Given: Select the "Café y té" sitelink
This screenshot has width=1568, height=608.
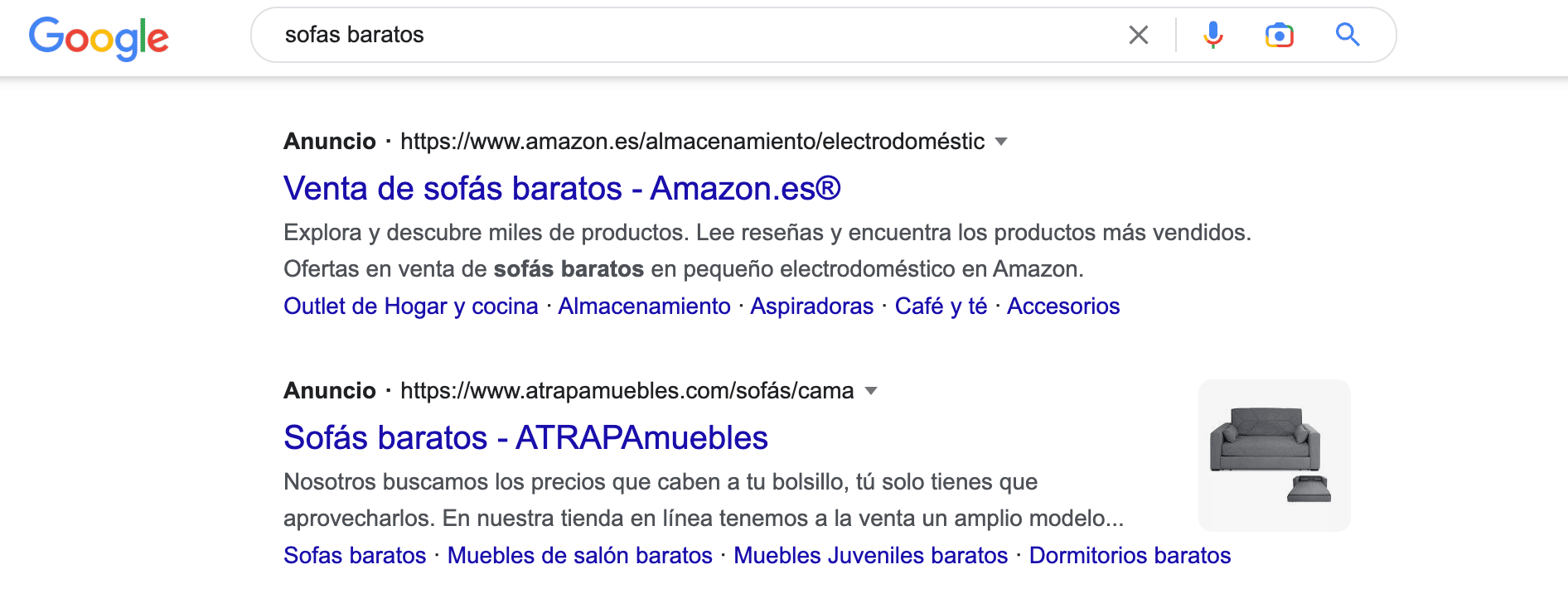Looking at the screenshot, I should (x=941, y=306).
